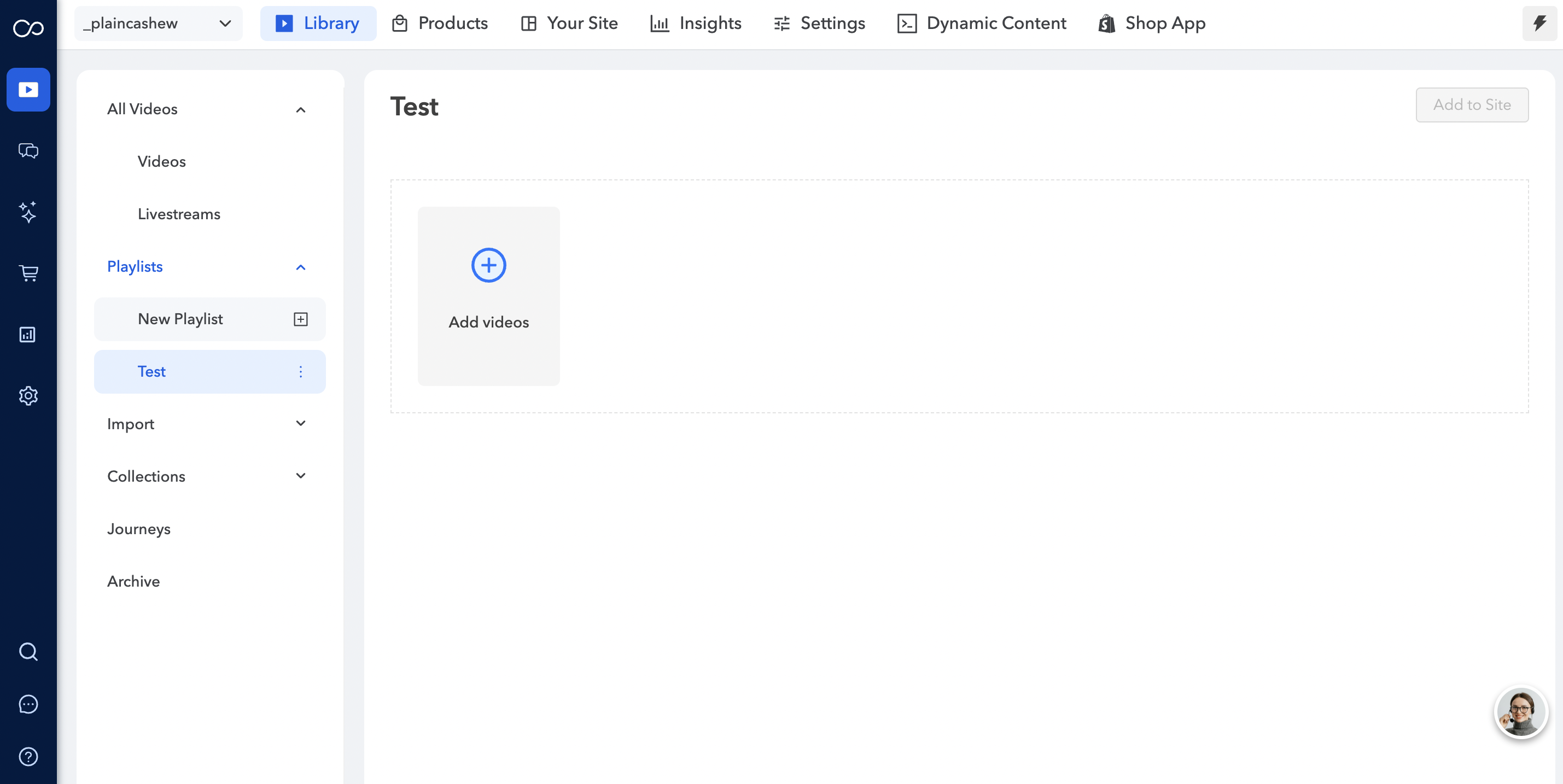Click the support agent avatar chat bubble
1563x784 pixels.
tap(1520, 712)
